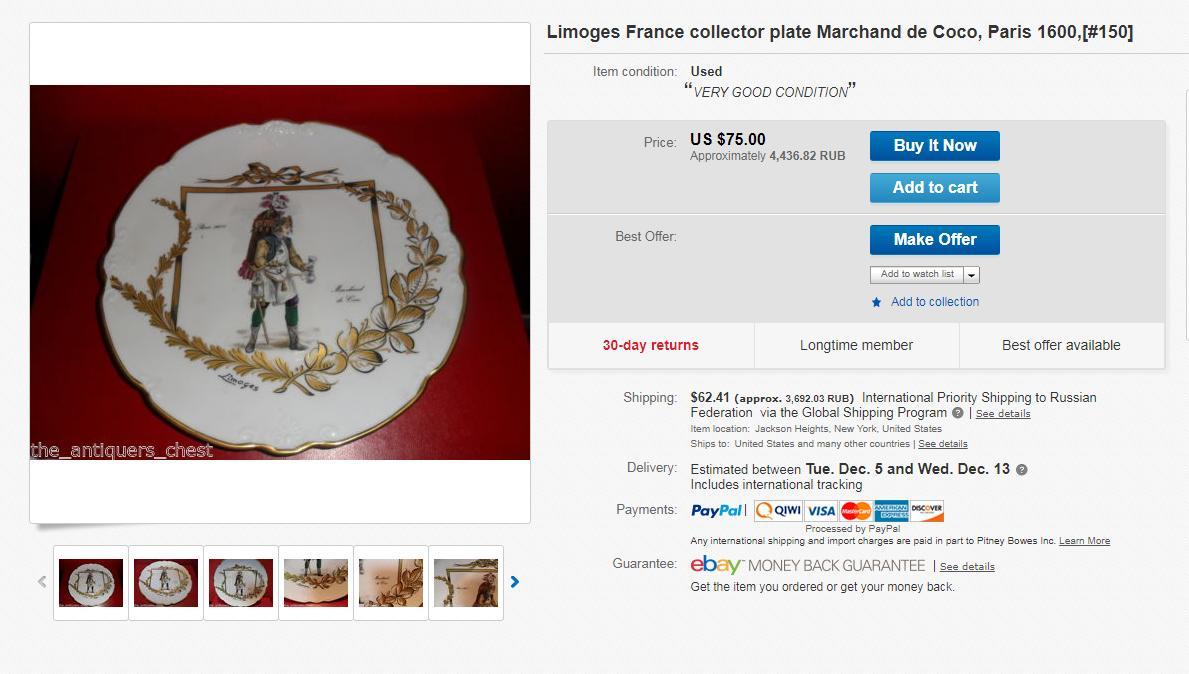Viewport: 1189px width, 674px height.
Task: Open the Learn More link about Pitney Bowes
Action: 1084,541
